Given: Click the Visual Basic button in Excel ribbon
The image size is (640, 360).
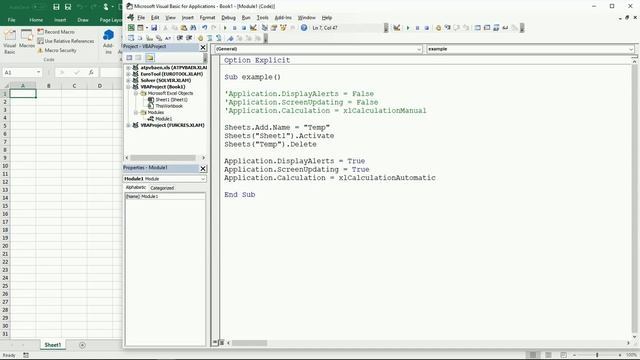Looking at the screenshot, I should pyautogui.click(x=9, y=42).
